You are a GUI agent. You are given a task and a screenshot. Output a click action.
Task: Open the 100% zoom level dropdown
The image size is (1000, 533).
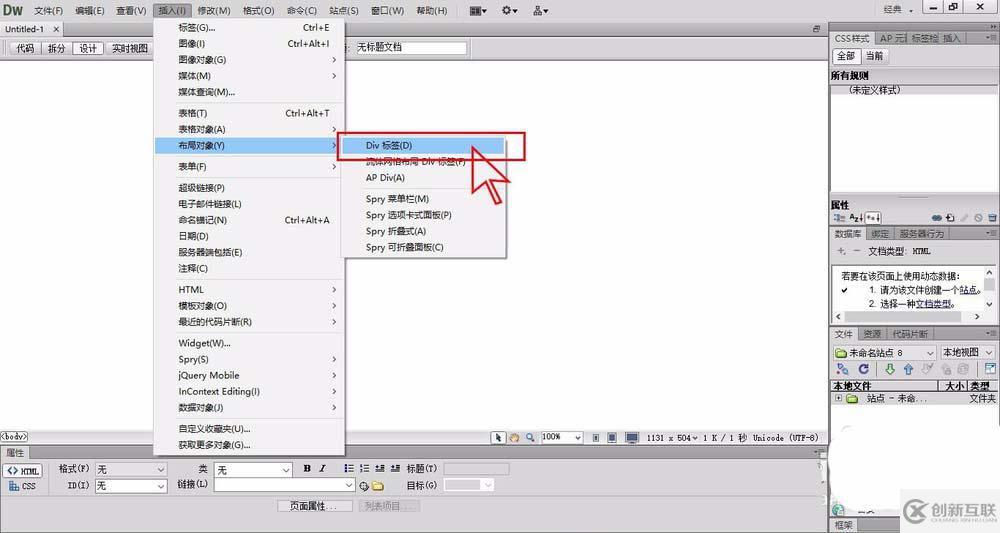pos(562,437)
